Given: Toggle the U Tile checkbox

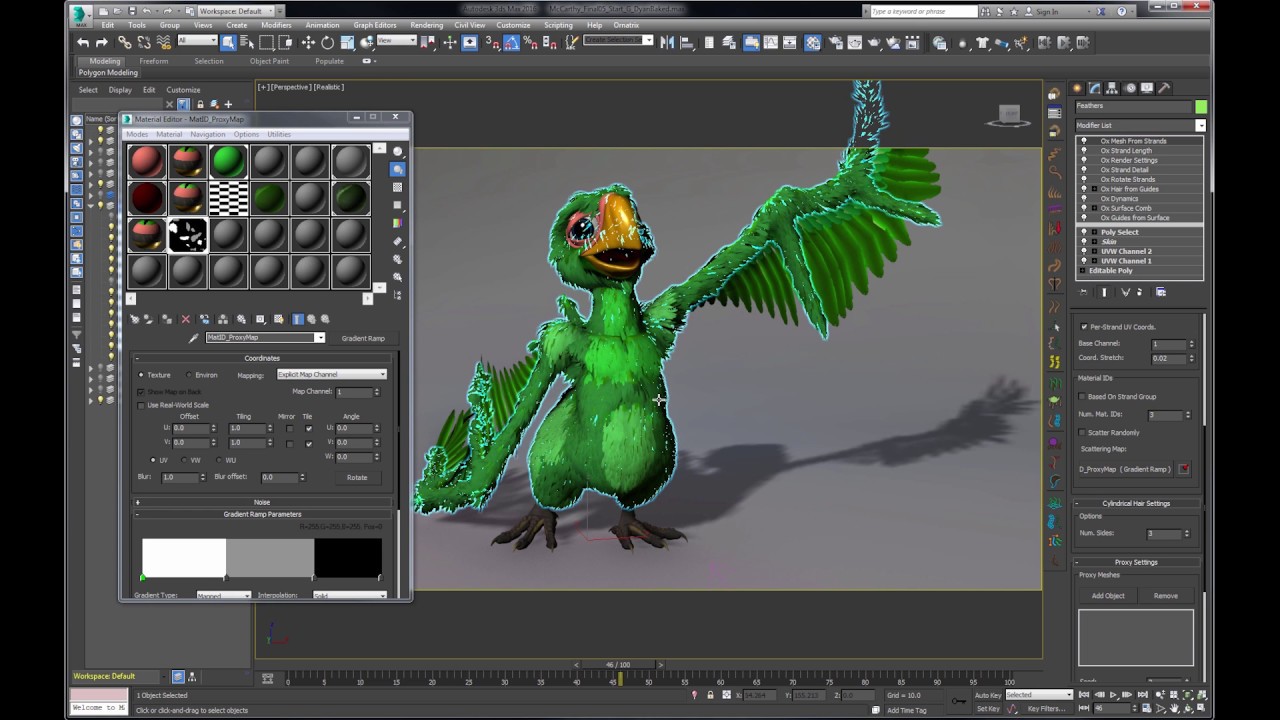Looking at the screenshot, I should [308, 428].
